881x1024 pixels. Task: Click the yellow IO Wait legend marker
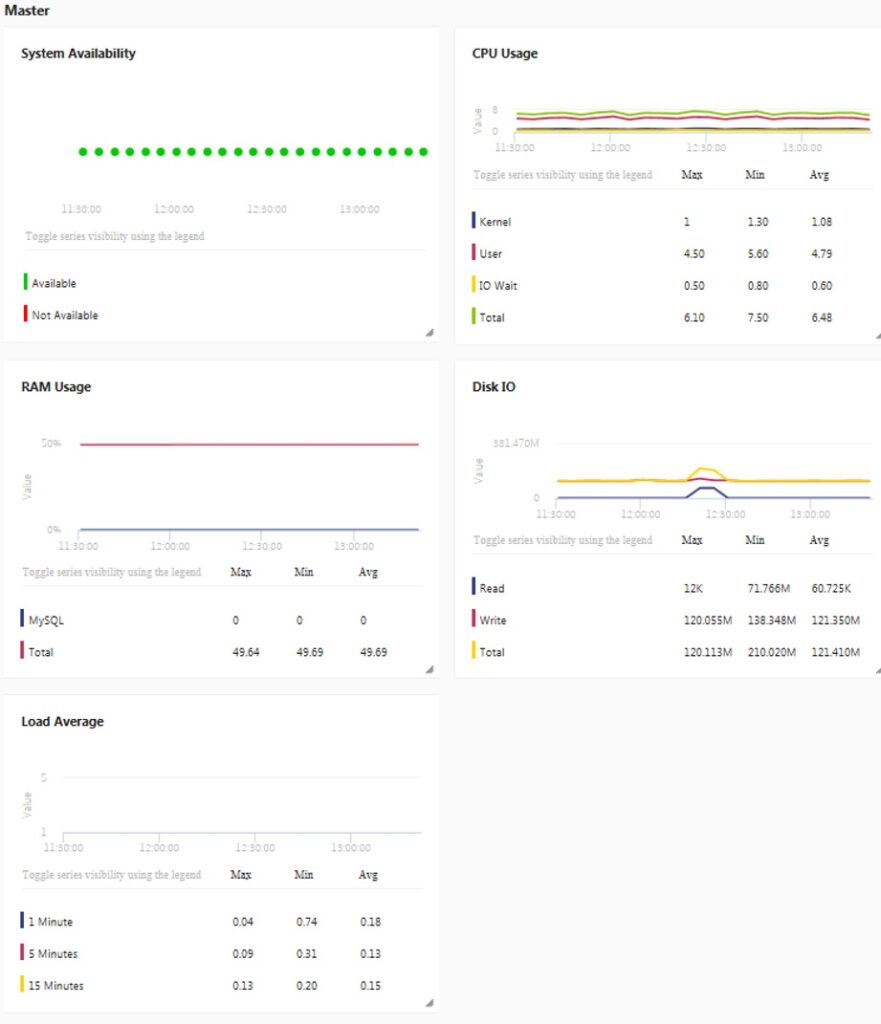(x=476, y=285)
